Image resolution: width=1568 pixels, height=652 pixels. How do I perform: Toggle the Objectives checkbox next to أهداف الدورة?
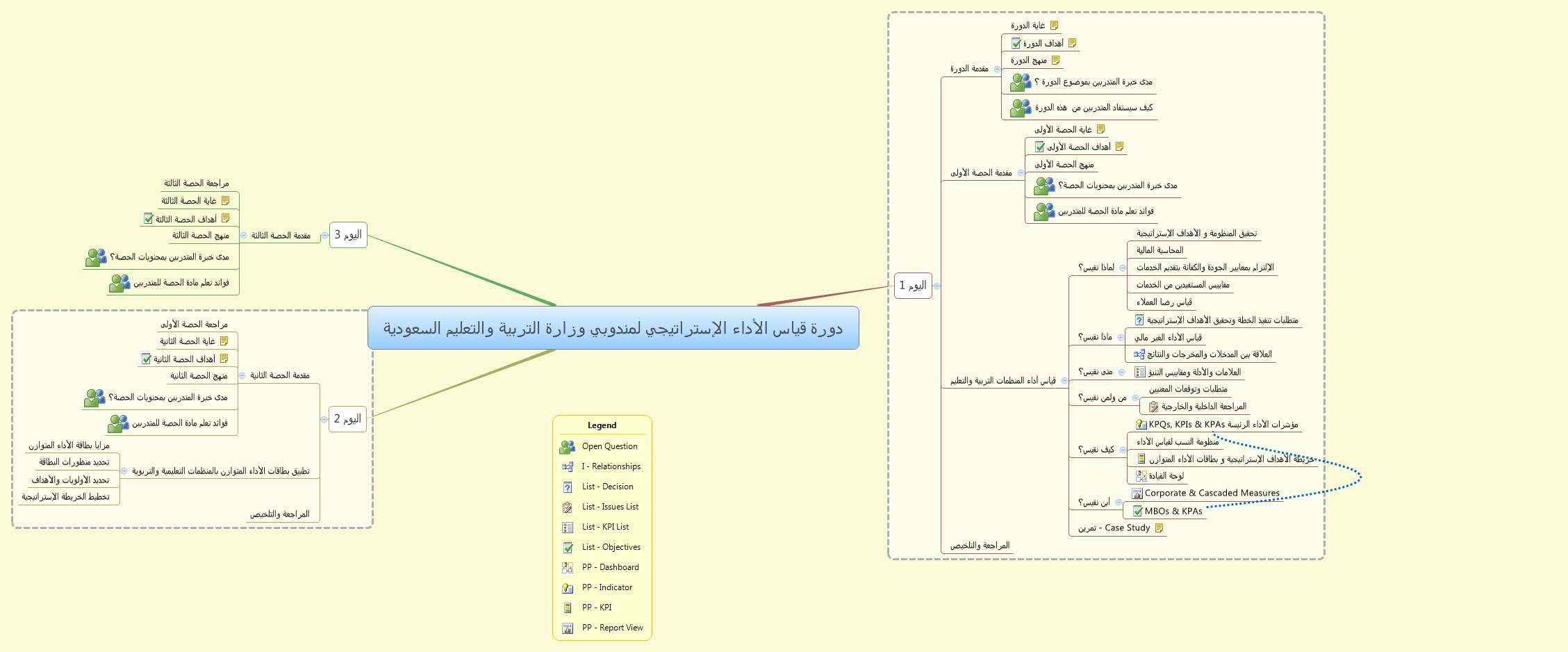pyautogui.click(x=1016, y=42)
